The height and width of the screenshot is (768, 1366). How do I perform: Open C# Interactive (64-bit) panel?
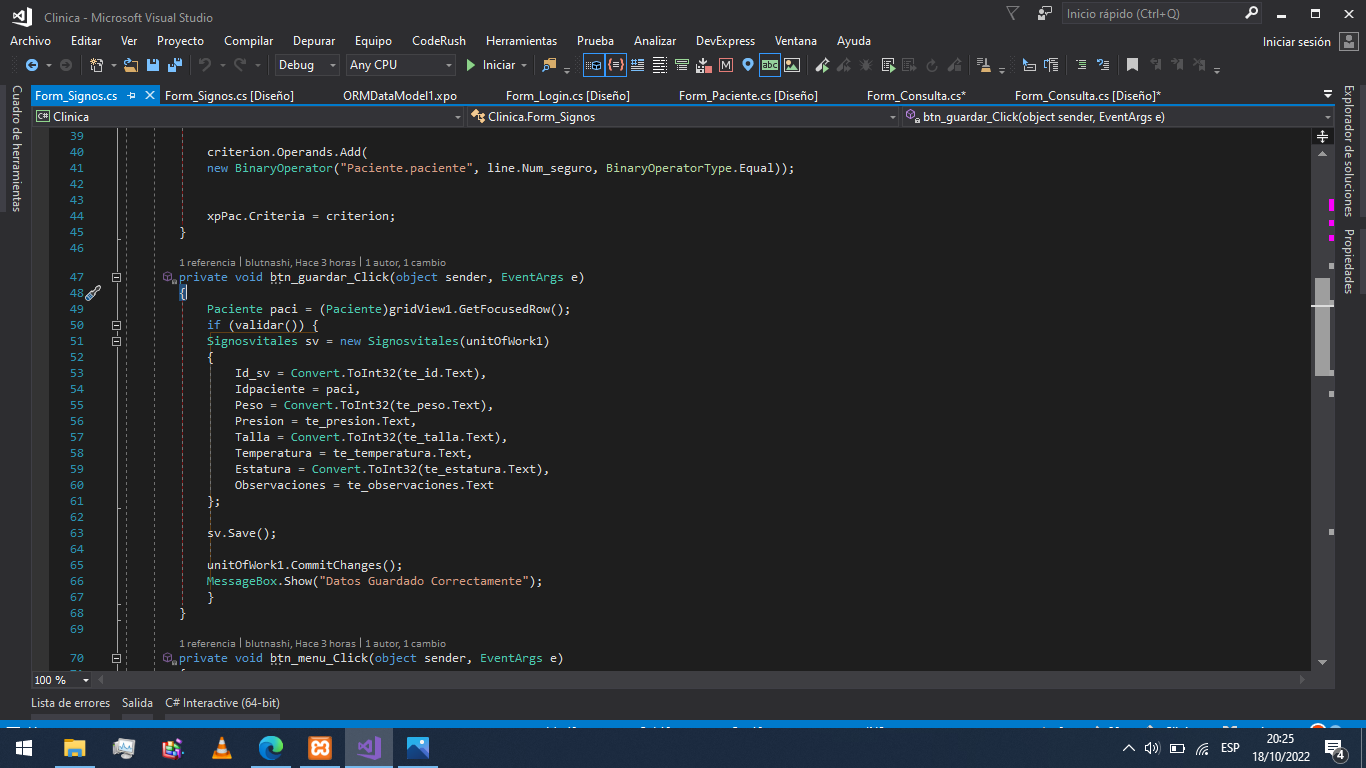point(222,703)
